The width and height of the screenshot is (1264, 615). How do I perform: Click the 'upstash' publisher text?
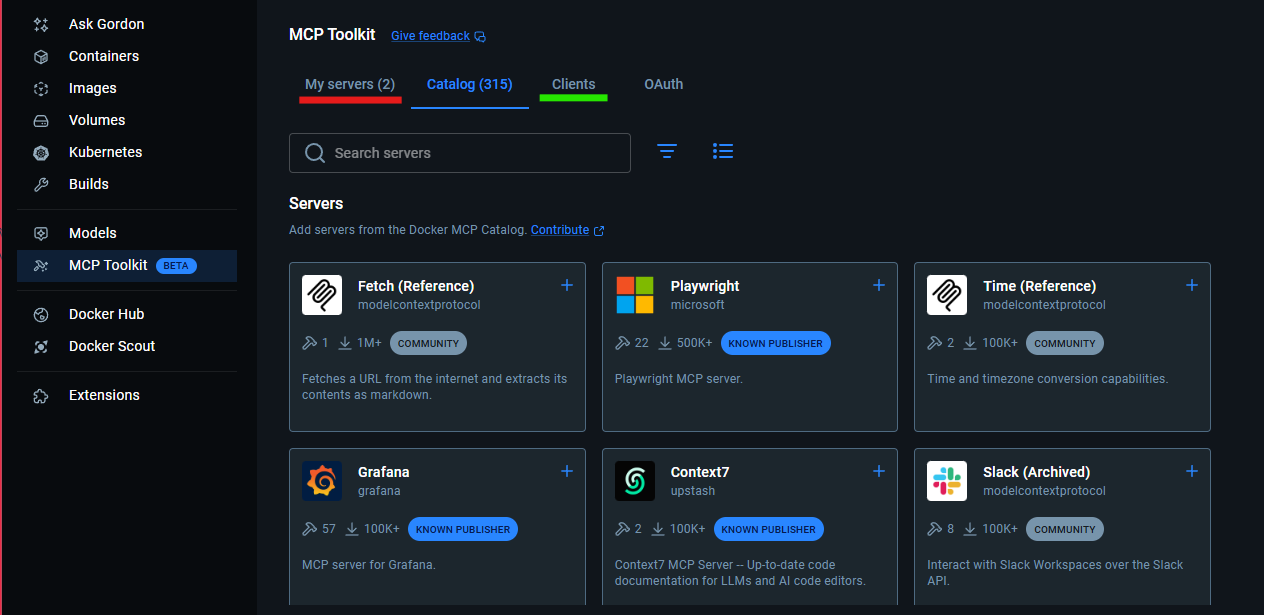point(693,491)
